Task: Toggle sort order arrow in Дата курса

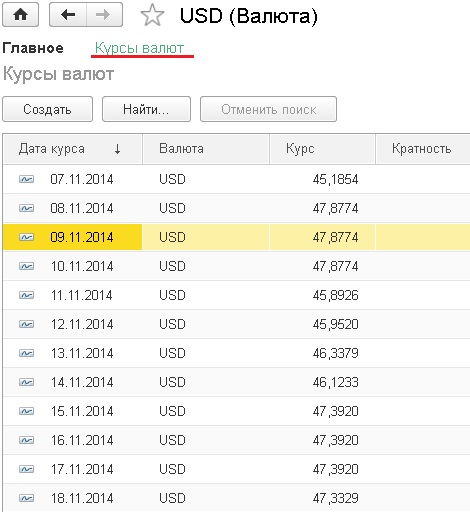Action: [117, 149]
